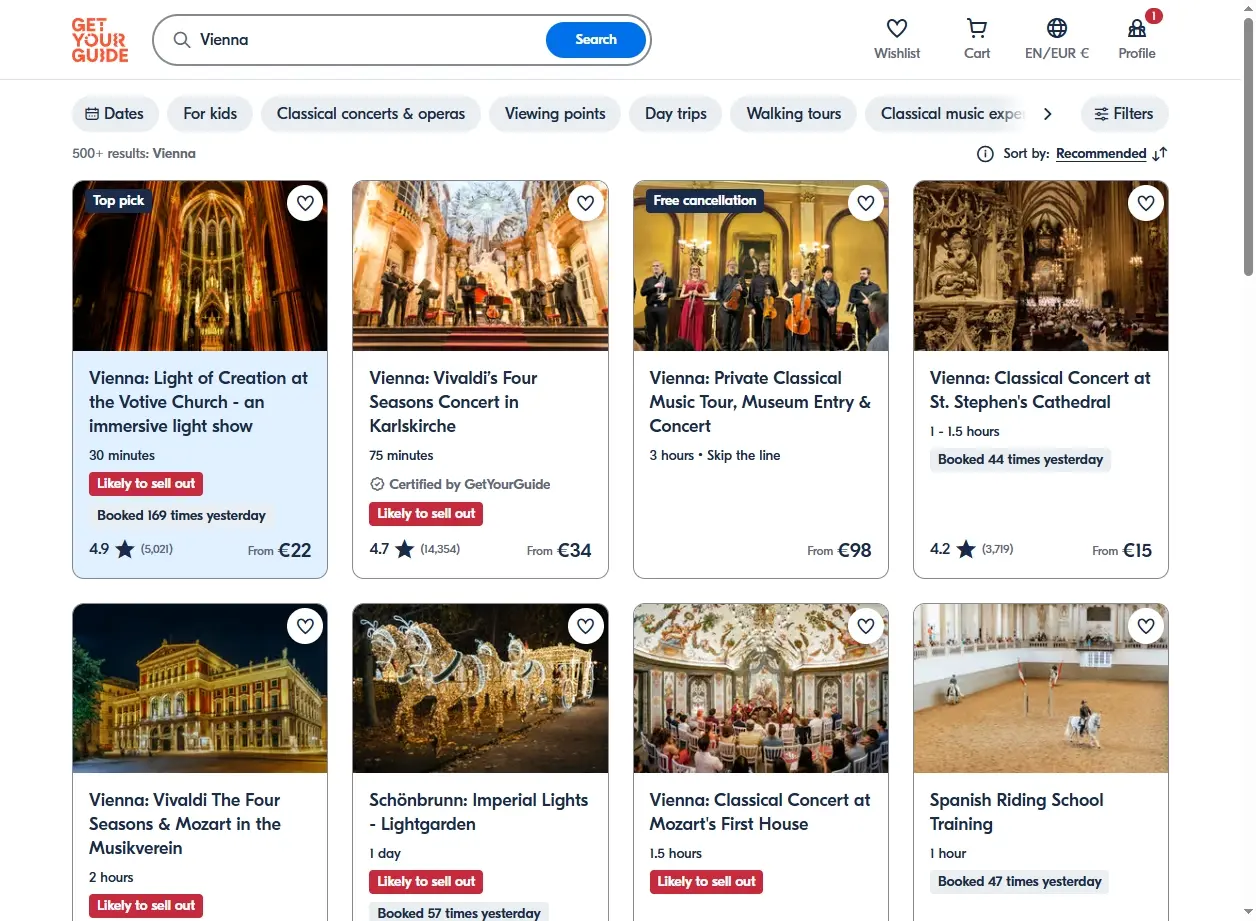Wishlist the Private Classical Music Tour card
The height and width of the screenshot is (921, 1256).
[866, 203]
